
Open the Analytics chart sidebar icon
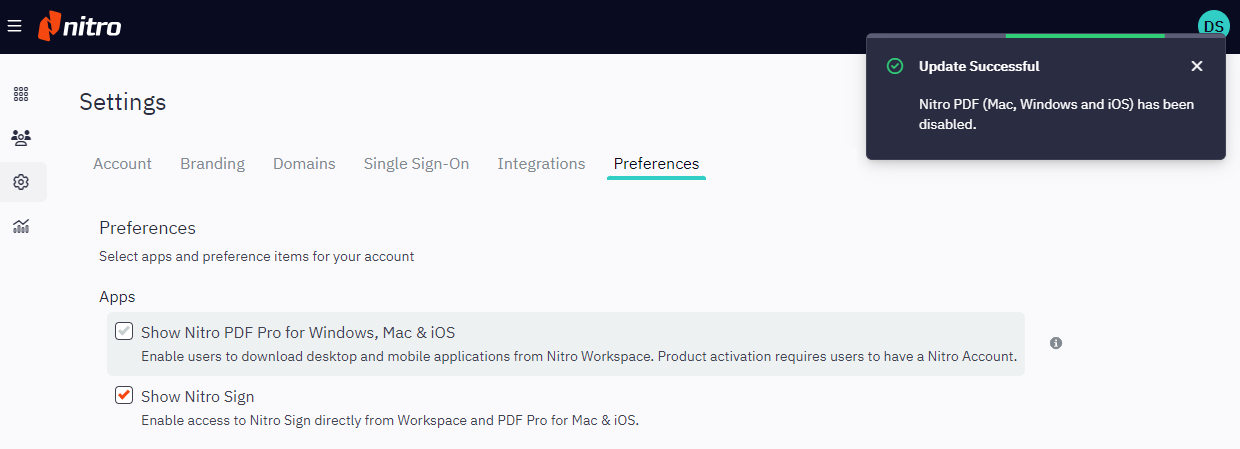(x=21, y=226)
